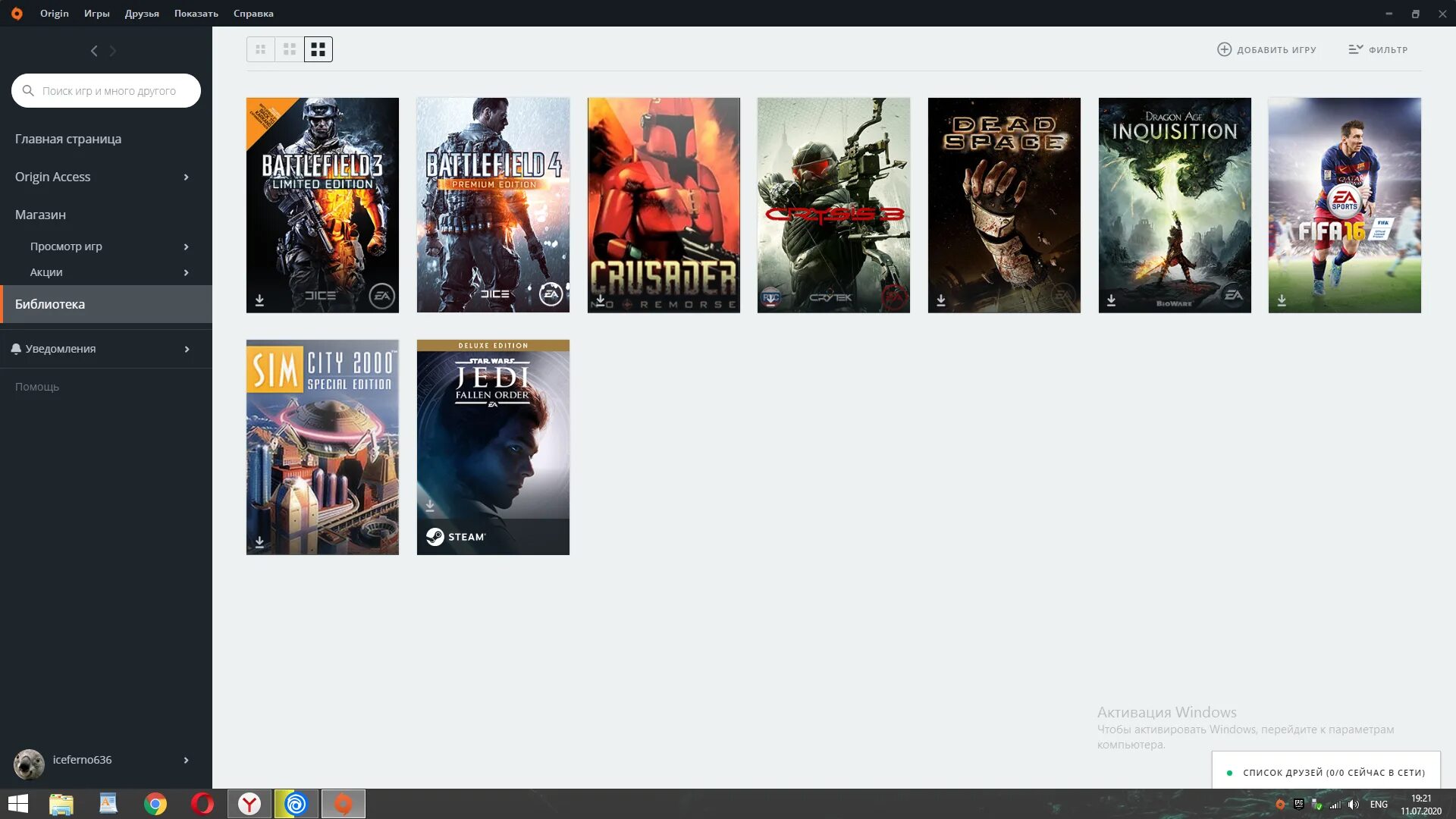
Task: Click the search field for games
Action: pyautogui.click(x=106, y=91)
